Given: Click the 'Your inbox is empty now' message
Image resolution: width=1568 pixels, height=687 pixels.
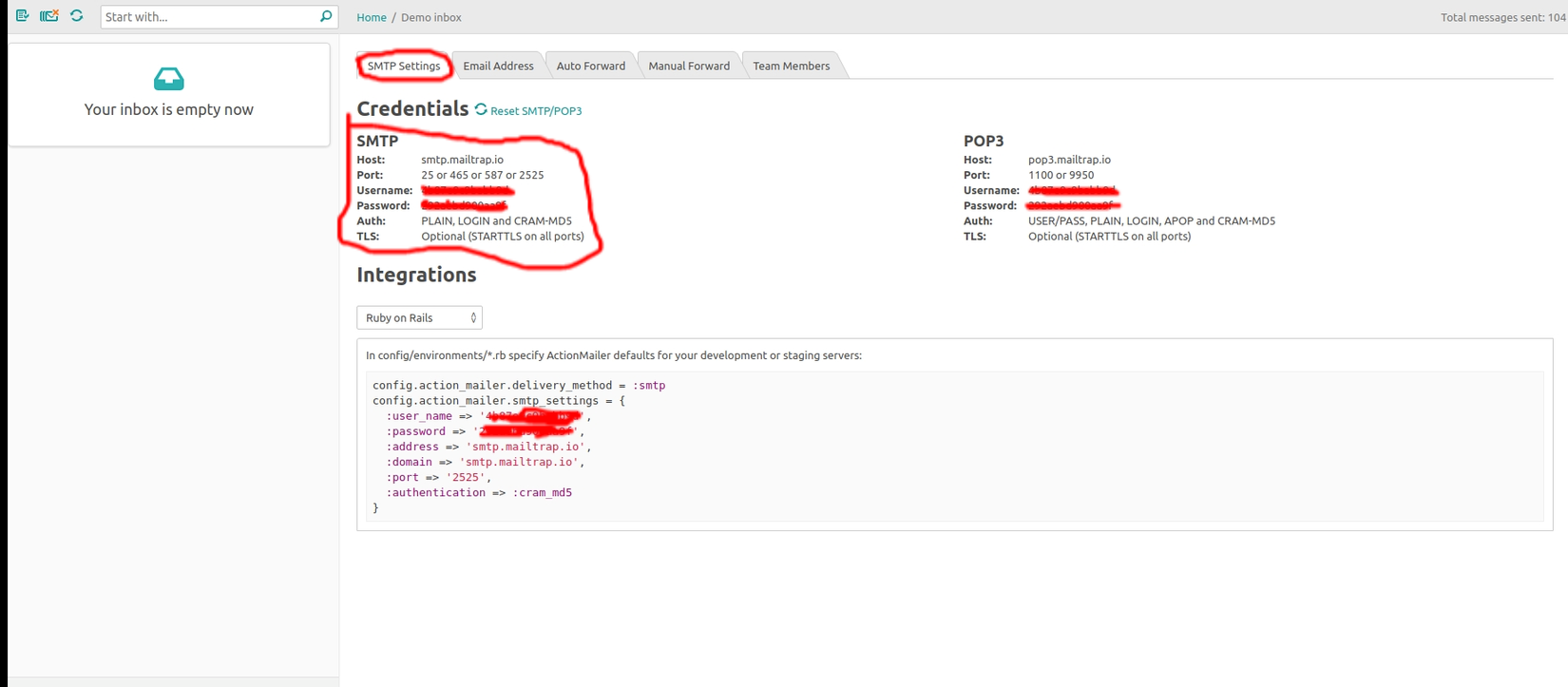Looking at the screenshot, I should point(169,109).
